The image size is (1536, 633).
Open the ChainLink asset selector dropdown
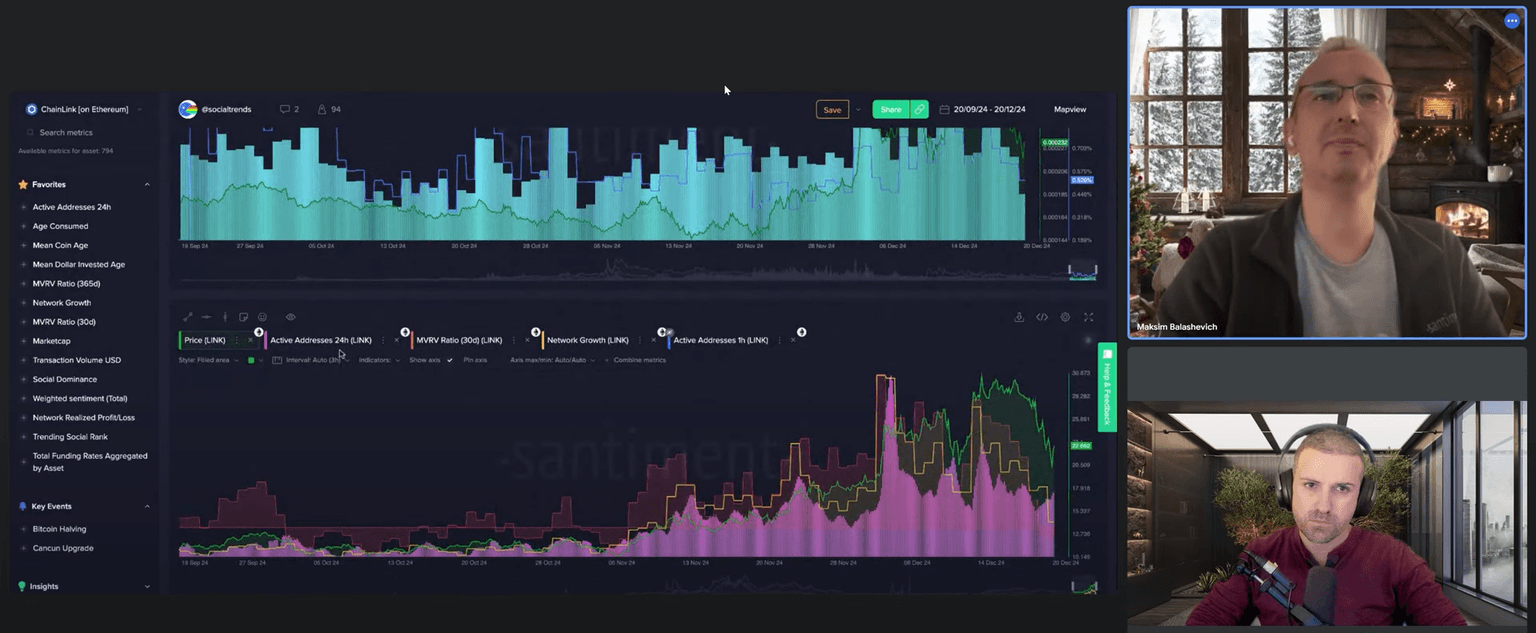84,109
